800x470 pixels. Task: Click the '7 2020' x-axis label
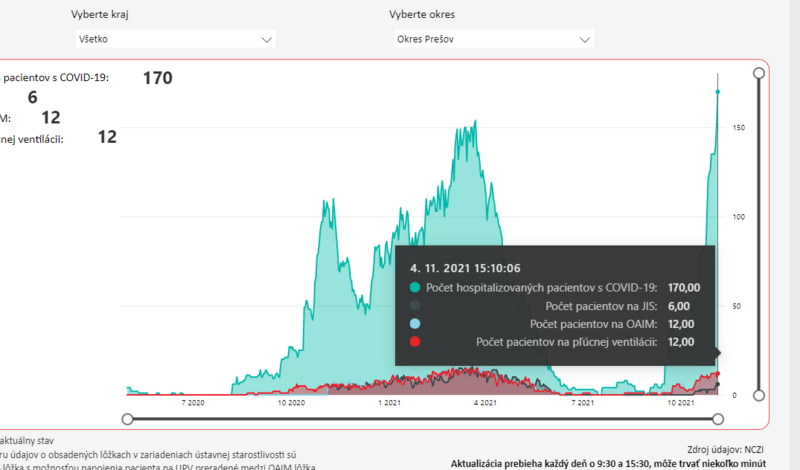(193, 403)
